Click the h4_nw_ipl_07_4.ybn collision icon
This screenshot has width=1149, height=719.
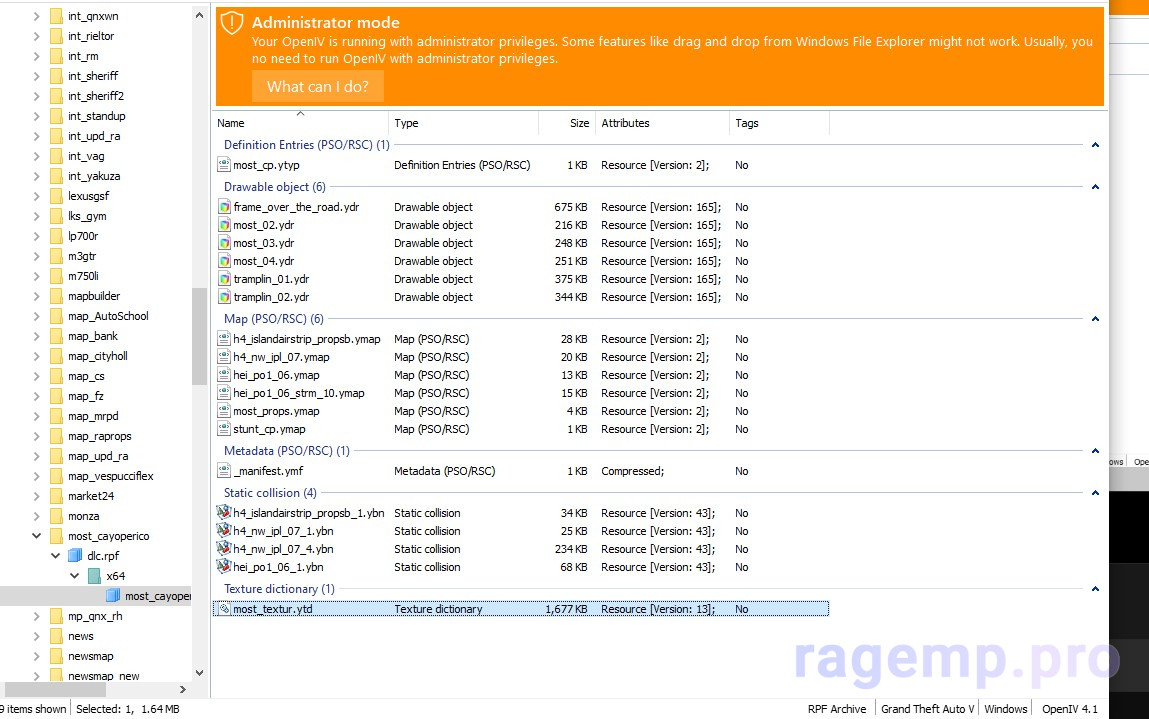tap(224, 549)
